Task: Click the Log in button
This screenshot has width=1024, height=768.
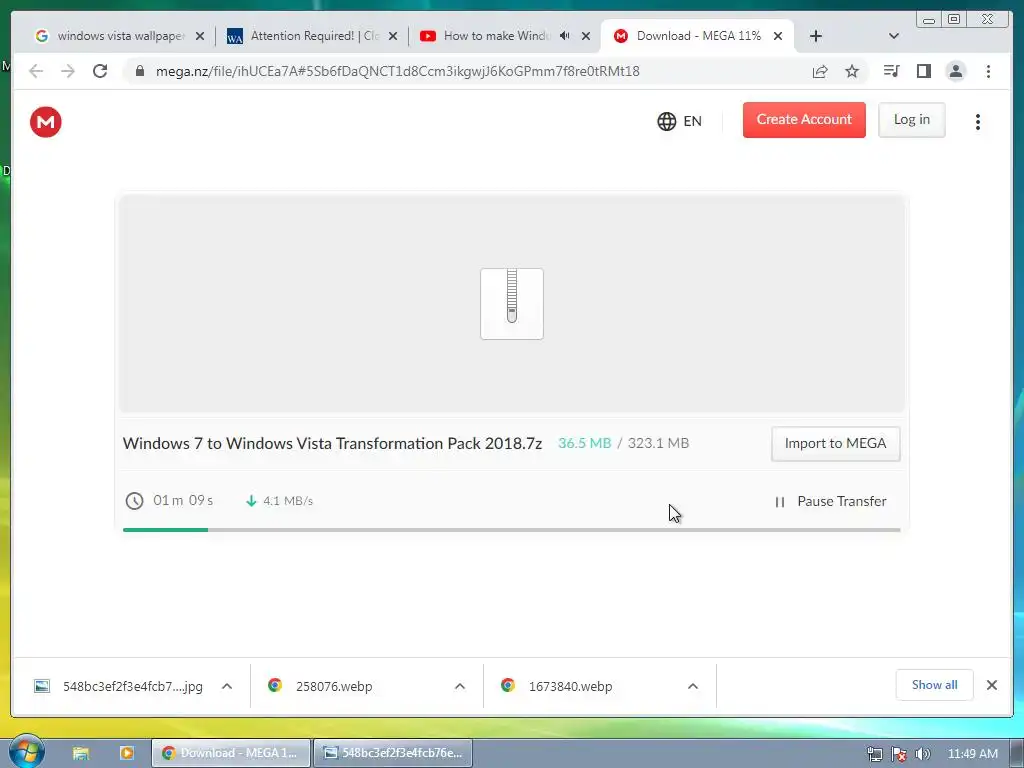Action: [x=912, y=120]
